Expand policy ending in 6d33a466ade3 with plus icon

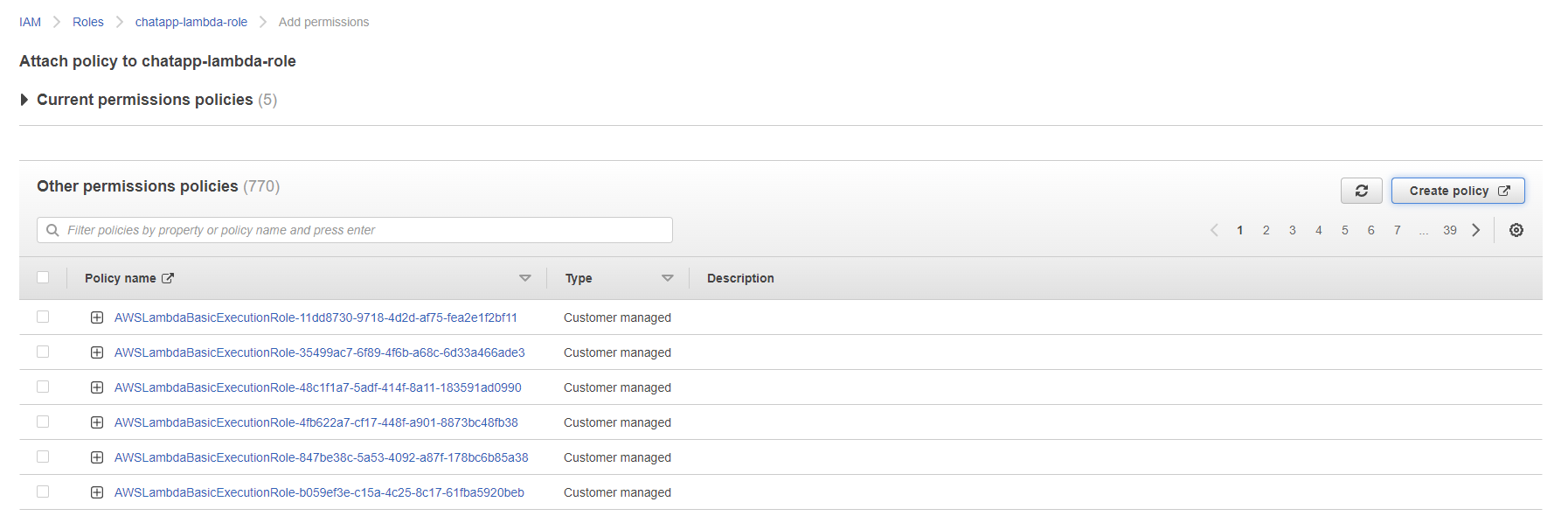coord(97,352)
